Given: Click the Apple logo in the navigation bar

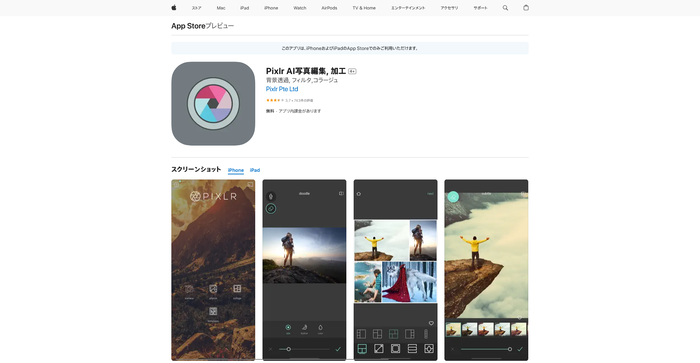Looking at the screenshot, I should coord(174,8).
